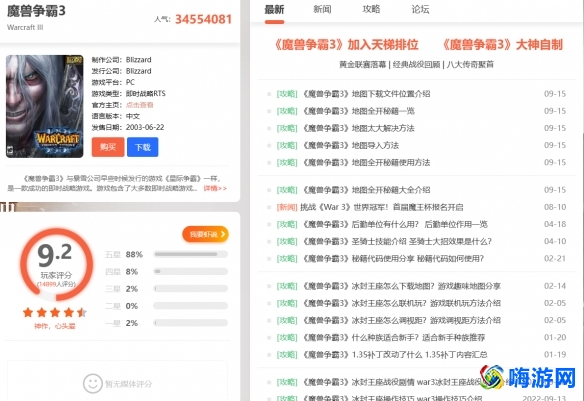Image resolution: width=584 pixels, height=401 pixels.
Task: Open article 圣骑士技能介绍
Action: point(396,241)
